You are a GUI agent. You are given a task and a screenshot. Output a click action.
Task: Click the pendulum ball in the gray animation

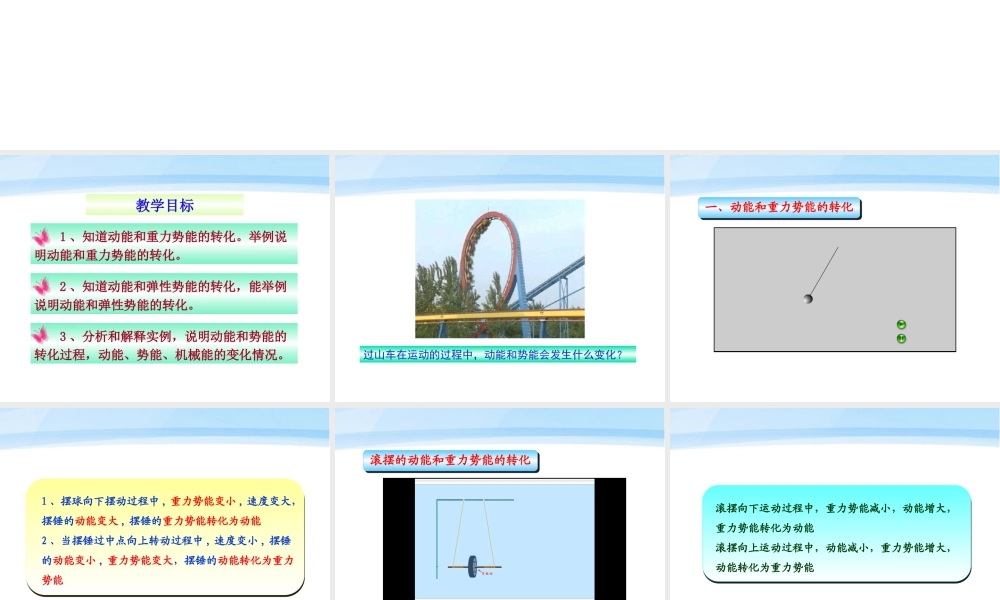[808, 298]
